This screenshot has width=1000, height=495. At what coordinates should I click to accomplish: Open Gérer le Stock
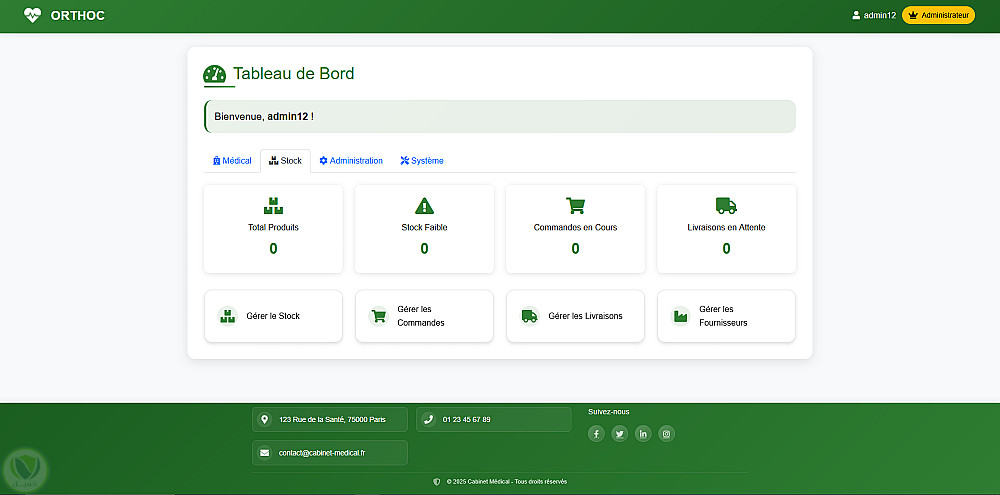[x=273, y=316]
